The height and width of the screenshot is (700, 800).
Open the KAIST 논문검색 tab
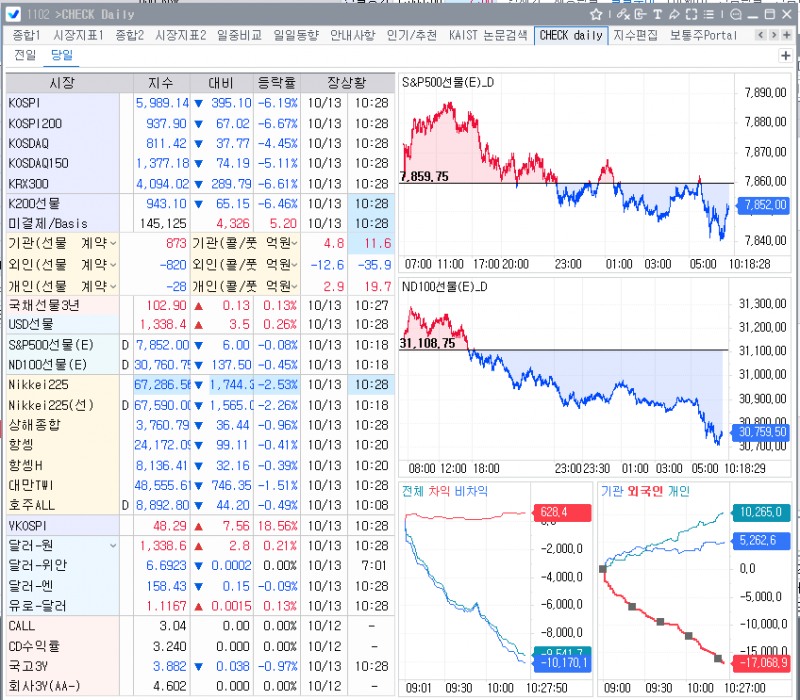point(488,35)
